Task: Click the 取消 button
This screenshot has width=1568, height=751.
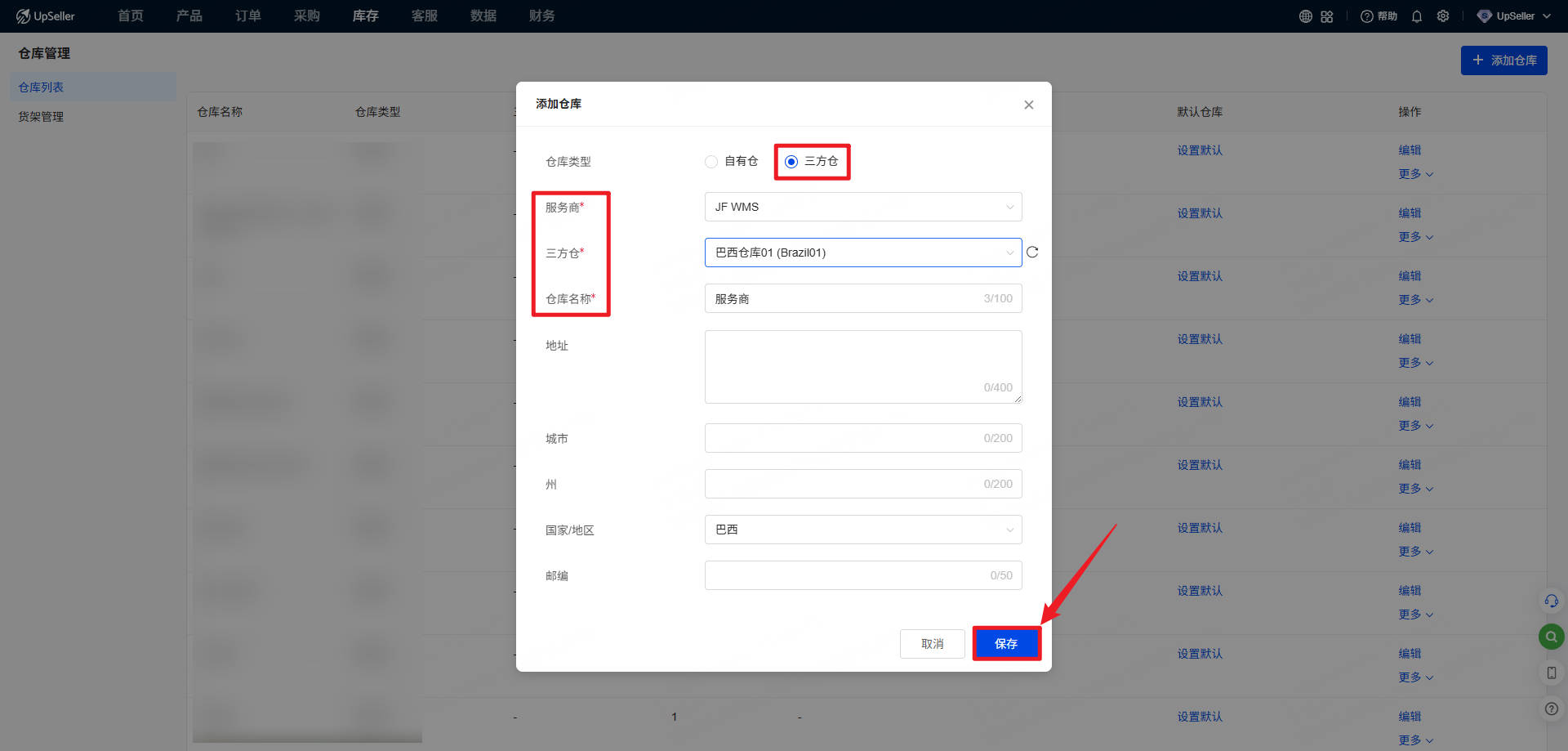Action: pyautogui.click(x=932, y=644)
